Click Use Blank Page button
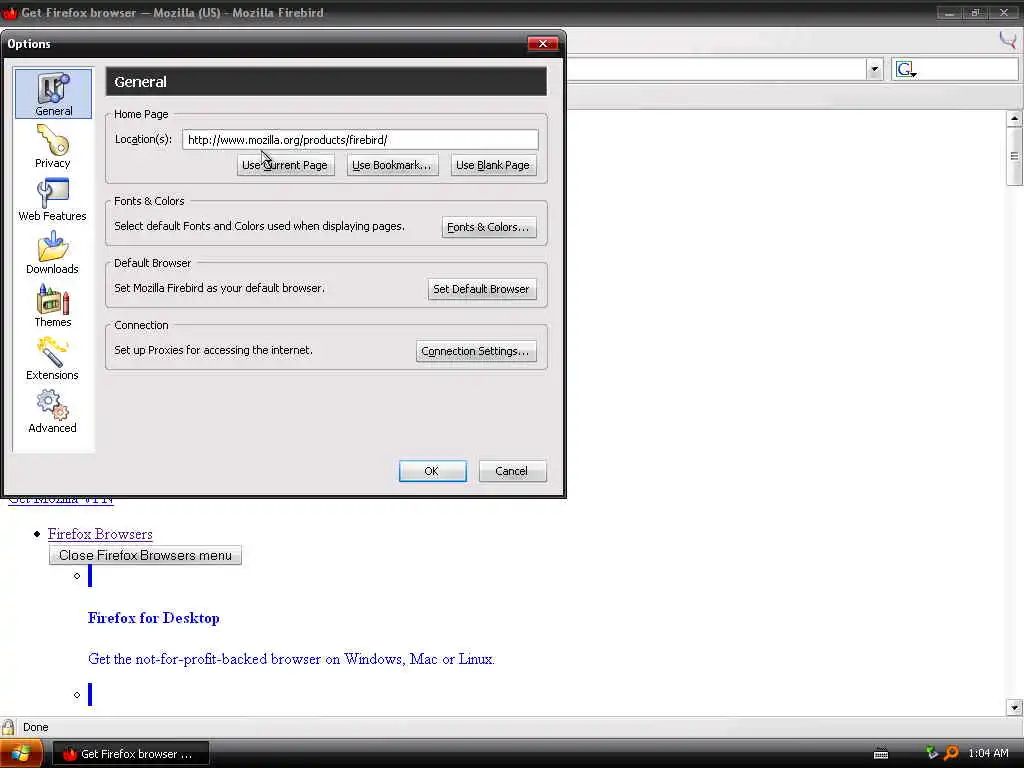Viewport: 1024px width, 768px height. pyautogui.click(x=493, y=165)
